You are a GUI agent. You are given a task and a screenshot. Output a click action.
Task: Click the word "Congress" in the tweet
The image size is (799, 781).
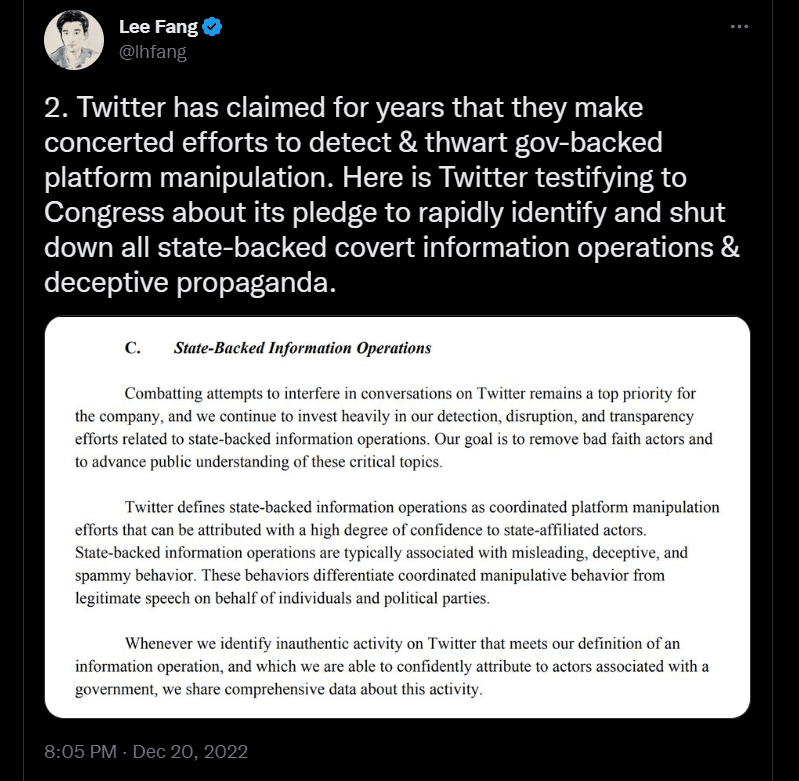tap(110, 213)
